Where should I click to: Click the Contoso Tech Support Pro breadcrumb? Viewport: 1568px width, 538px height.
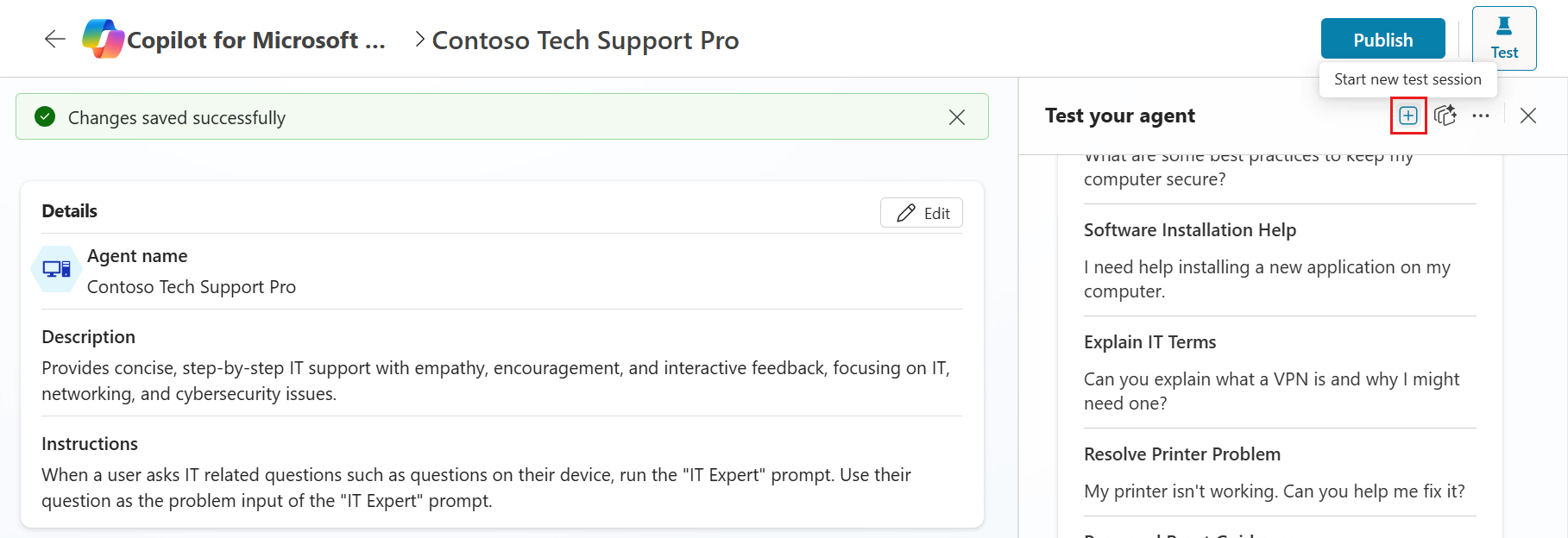(585, 41)
